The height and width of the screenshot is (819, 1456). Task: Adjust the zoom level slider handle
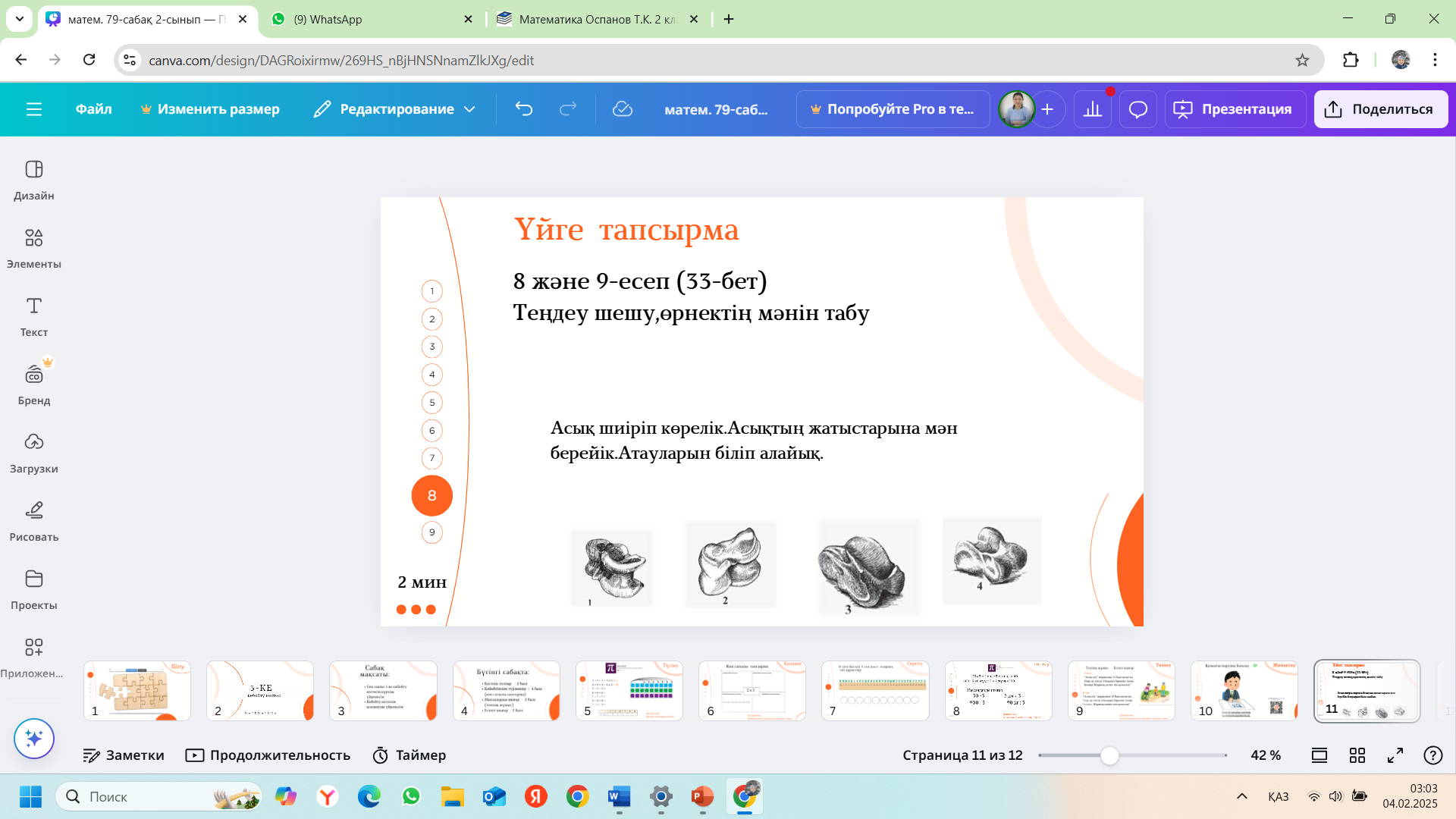click(x=1109, y=755)
